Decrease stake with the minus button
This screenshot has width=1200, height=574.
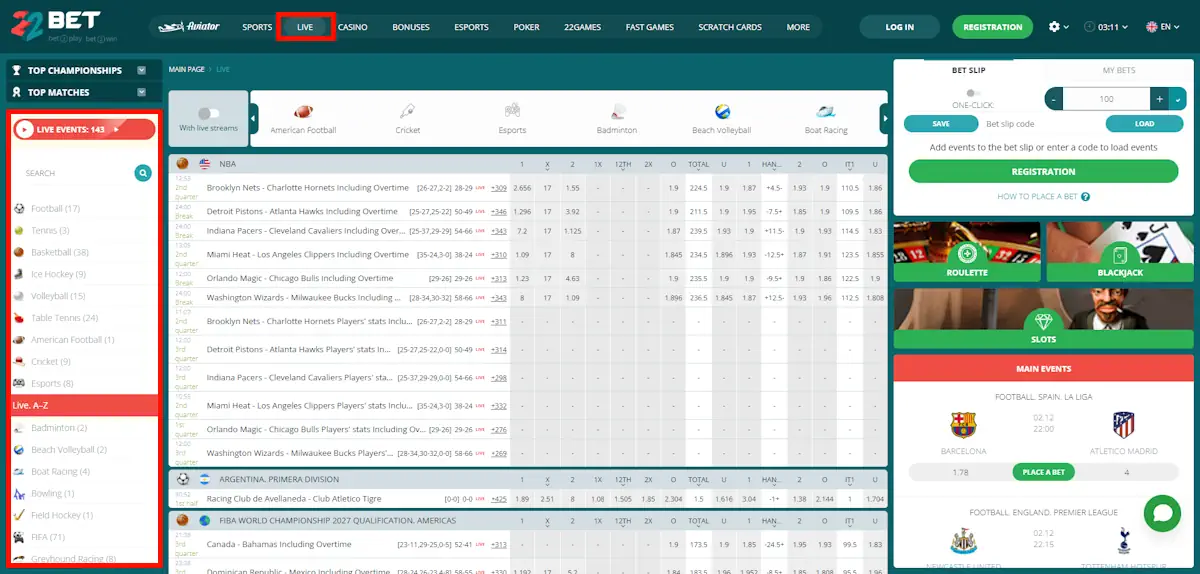tap(1054, 99)
